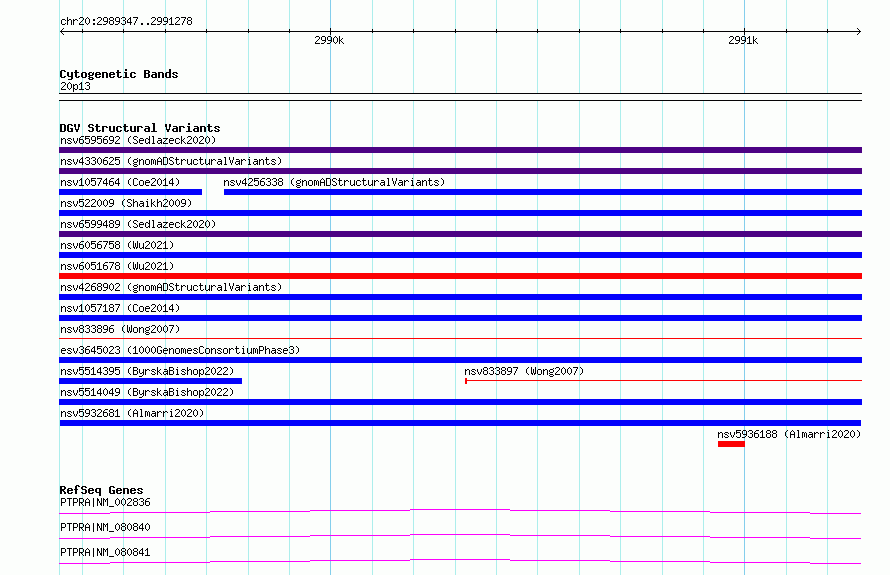Click the right arrow of the chromosome ruler
890x575 pixels.
point(858,31)
